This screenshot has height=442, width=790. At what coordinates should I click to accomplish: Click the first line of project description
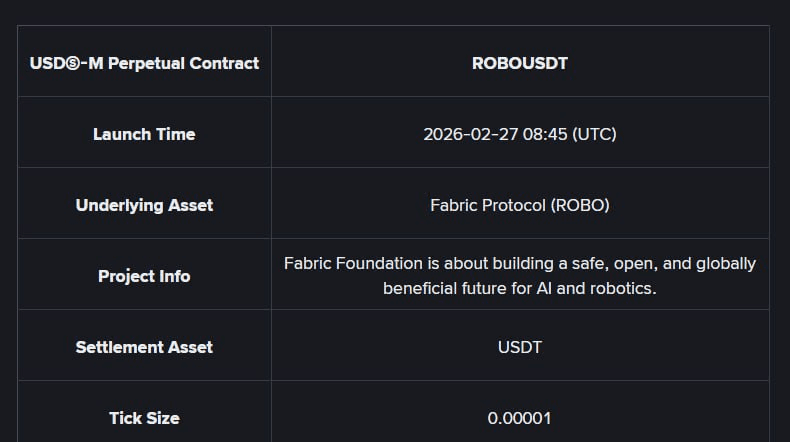click(x=519, y=264)
